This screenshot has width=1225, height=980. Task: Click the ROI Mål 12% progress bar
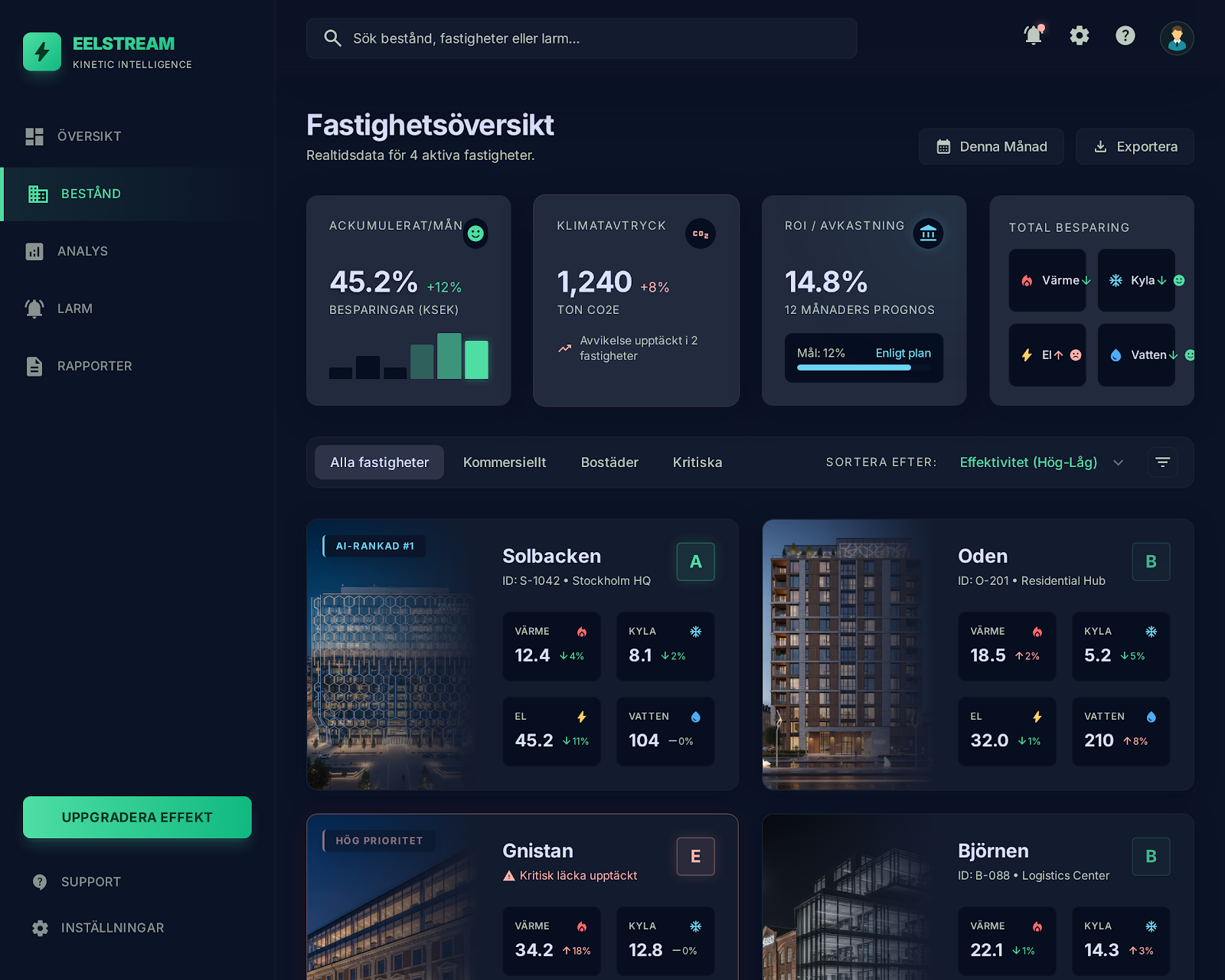click(864, 367)
